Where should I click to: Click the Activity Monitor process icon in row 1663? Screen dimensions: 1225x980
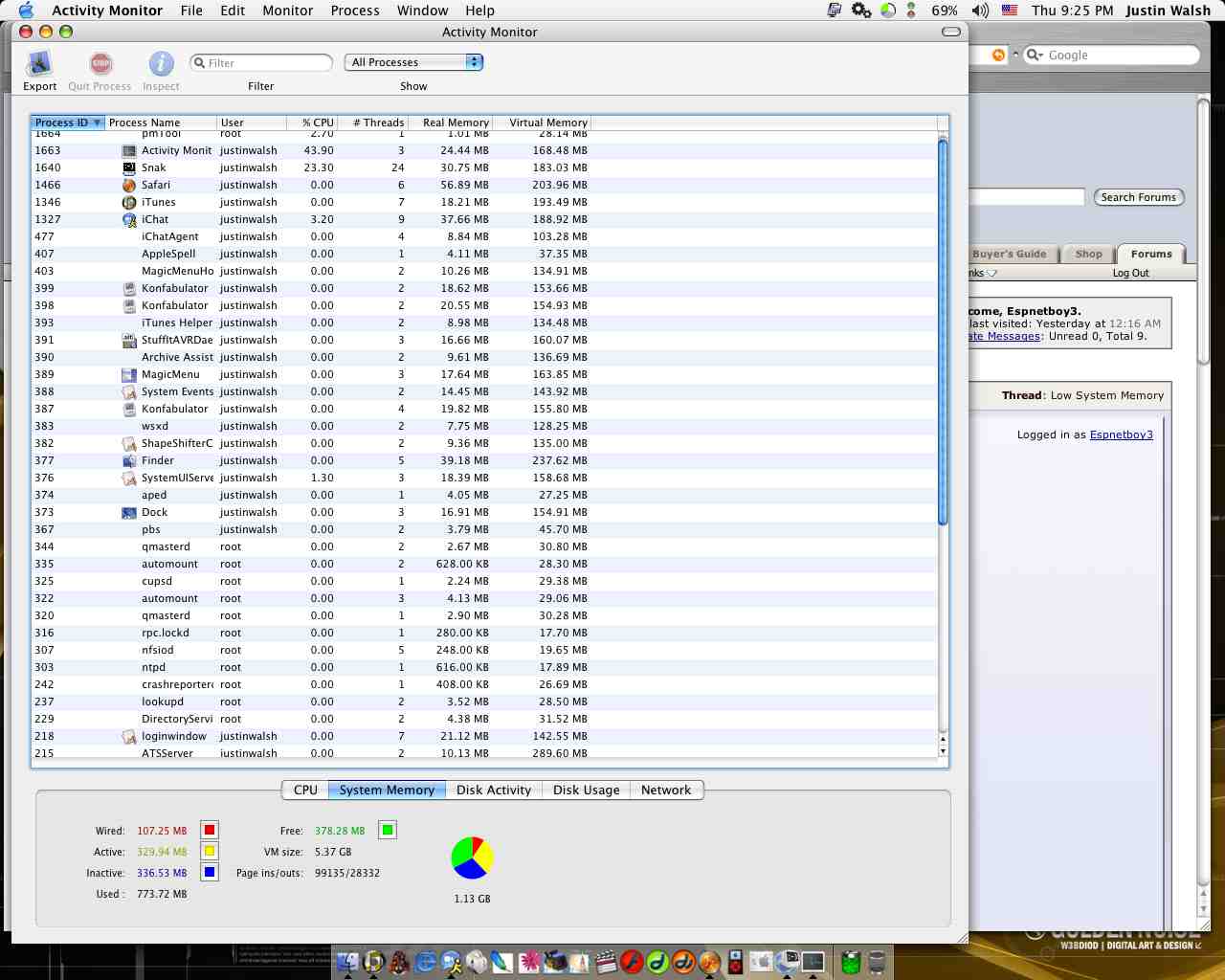129,150
